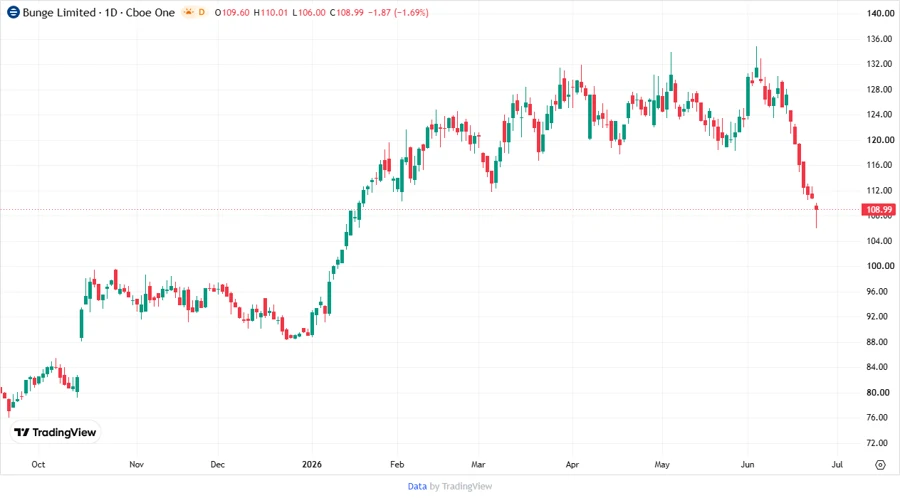Click the Apr label on time axis
The width and height of the screenshot is (900, 498).
(x=572, y=464)
